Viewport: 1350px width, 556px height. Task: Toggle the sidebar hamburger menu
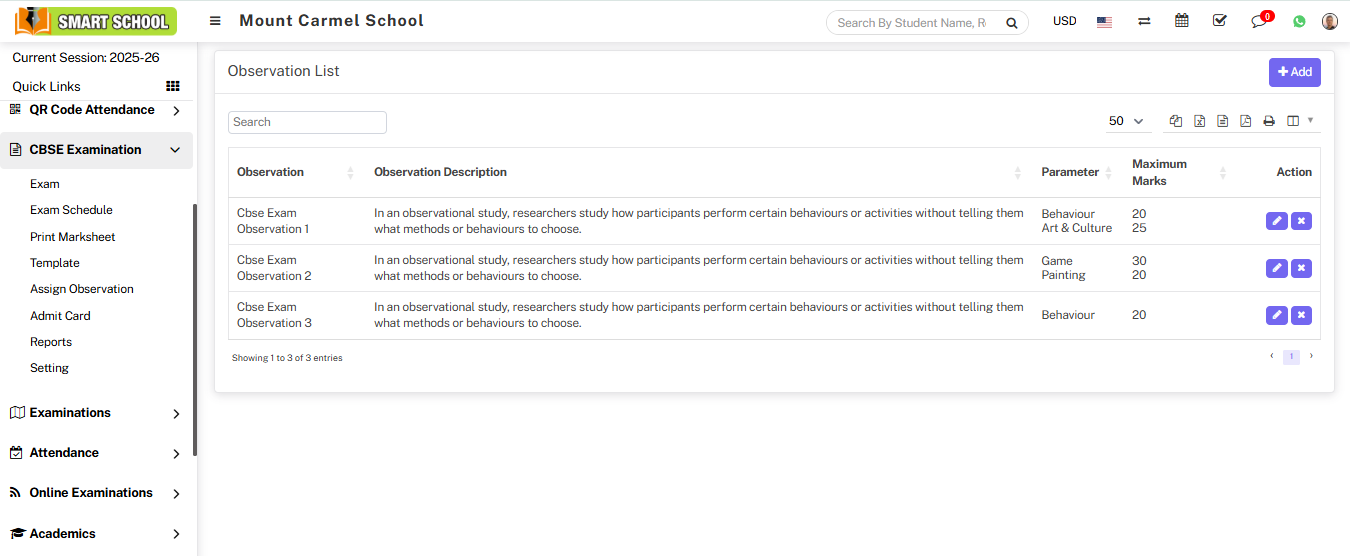tap(215, 21)
